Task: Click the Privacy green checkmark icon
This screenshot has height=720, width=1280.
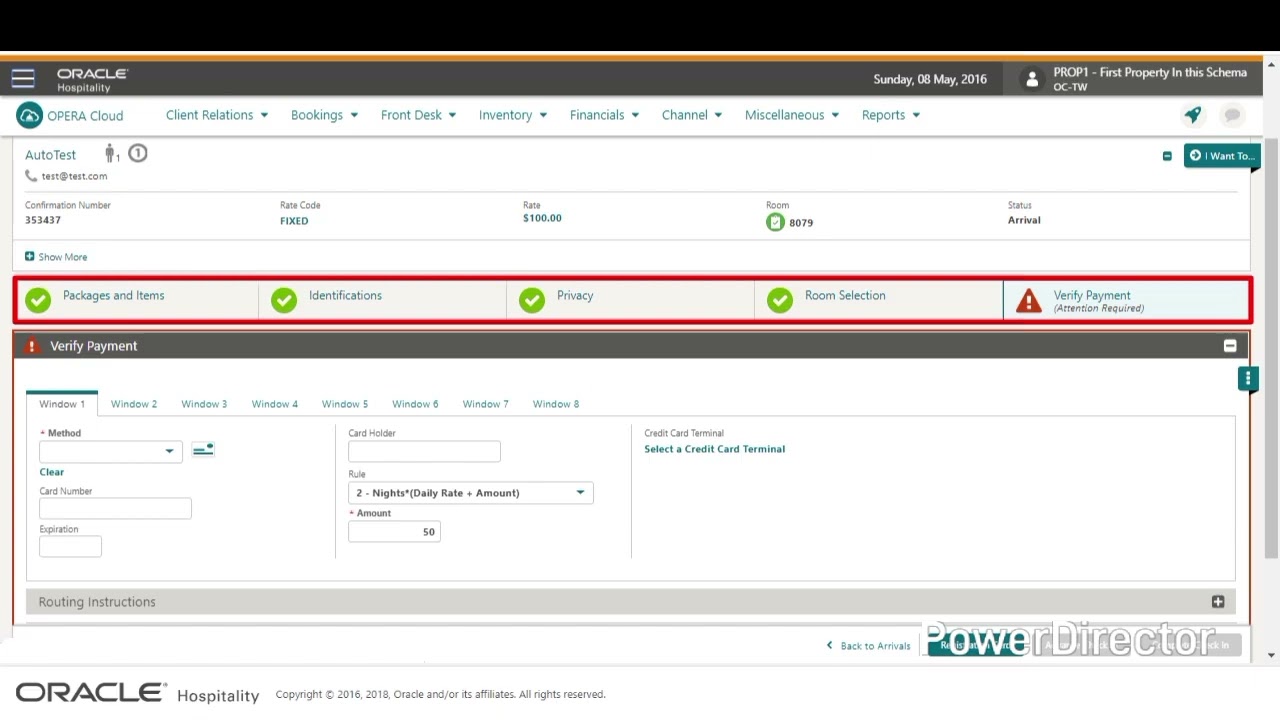Action: (532, 300)
